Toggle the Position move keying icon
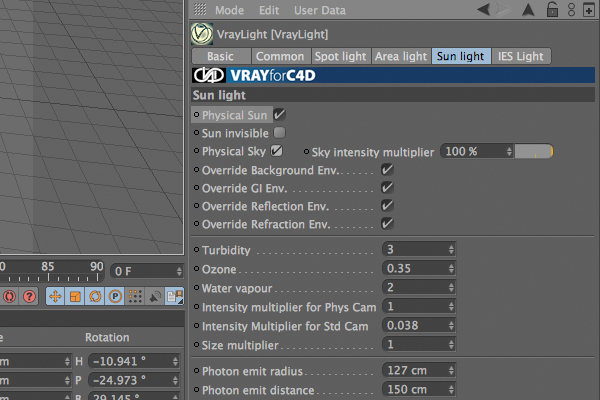Screen dimensions: 600x400 (55, 296)
